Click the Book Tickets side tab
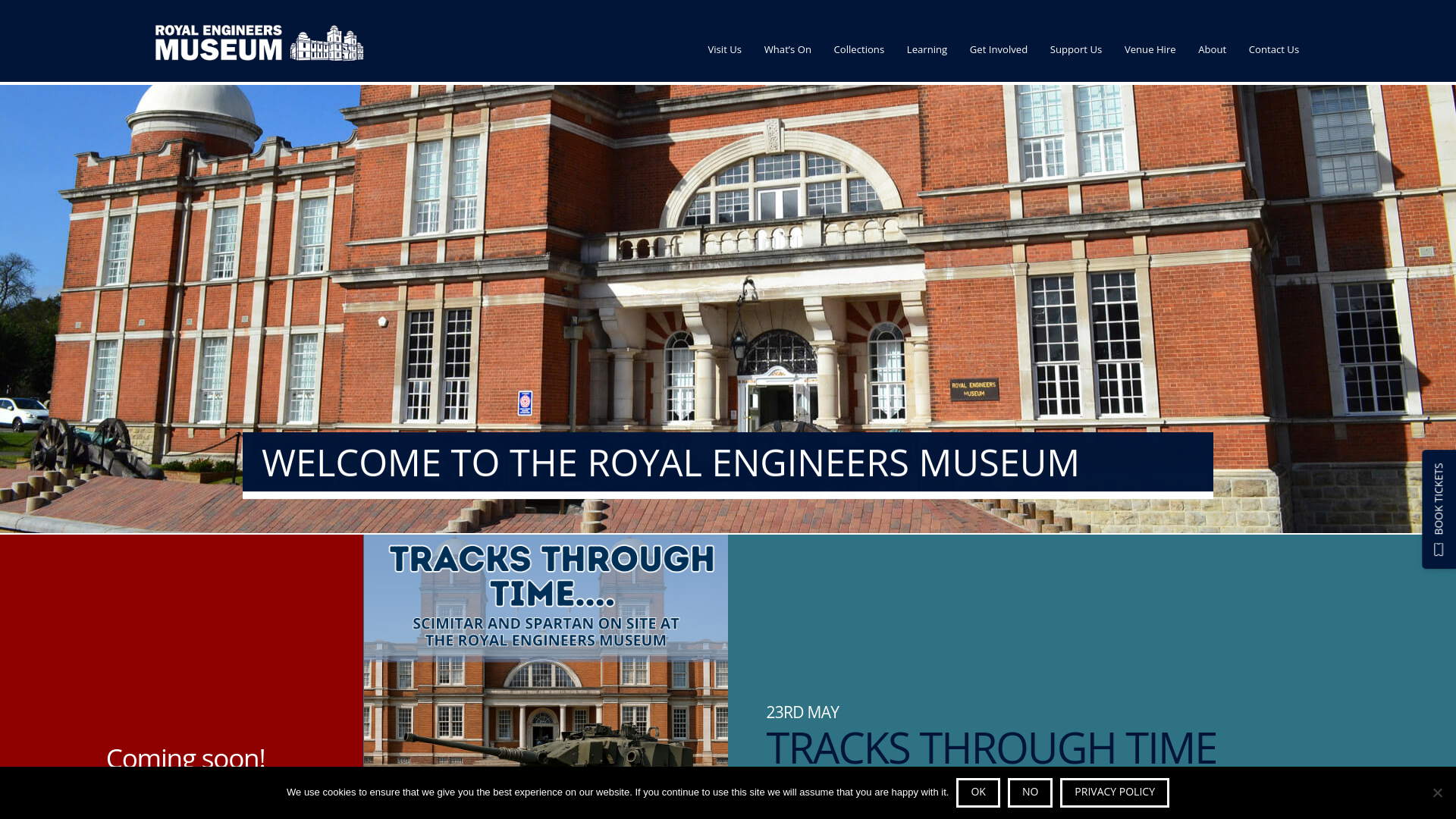Viewport: 1456px width, 819px height. (1439, 509)
